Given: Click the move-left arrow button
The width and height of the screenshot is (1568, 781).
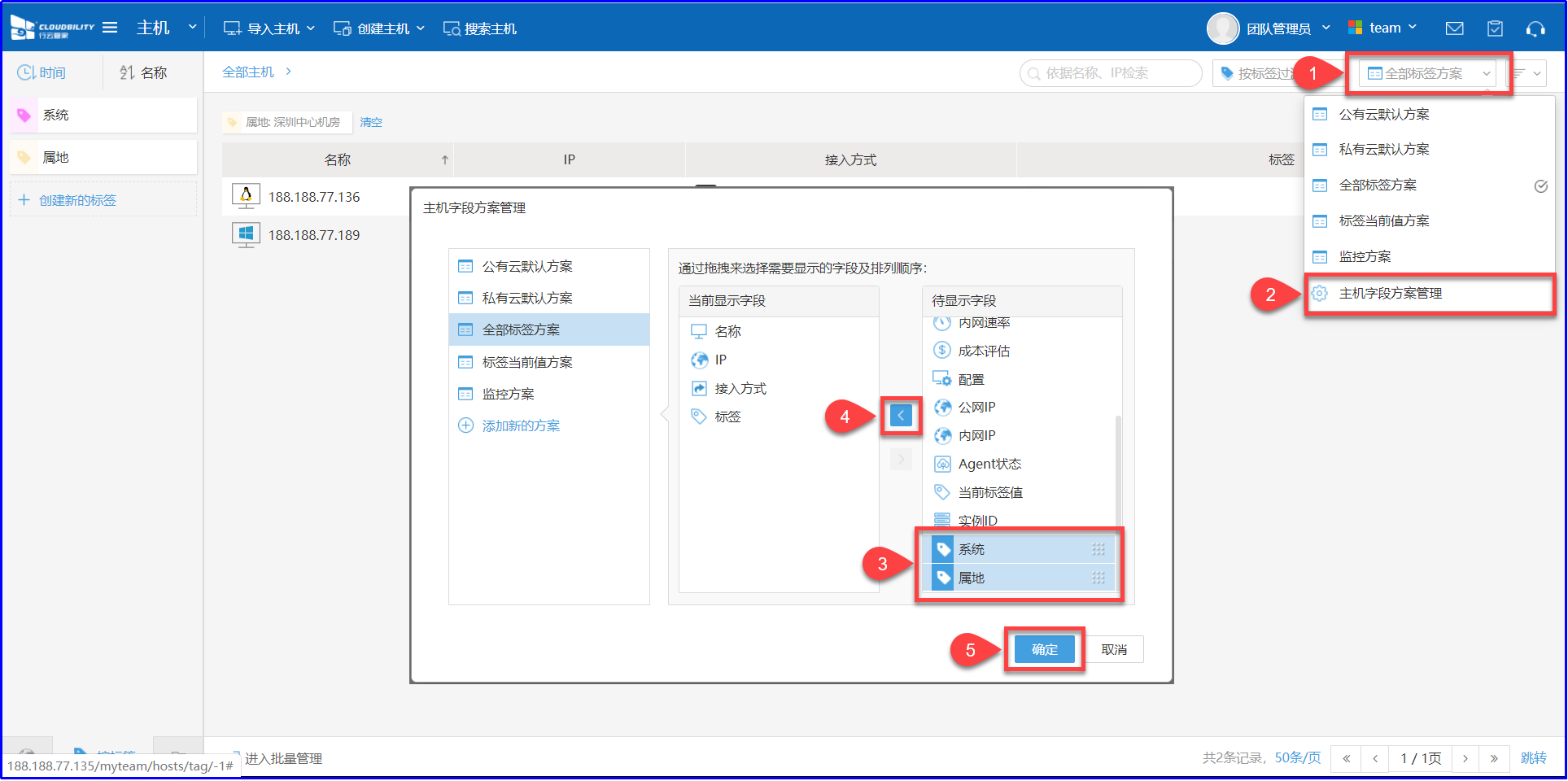Looking at the screenshot, I should pyautogui.click(x=901, y=416).
